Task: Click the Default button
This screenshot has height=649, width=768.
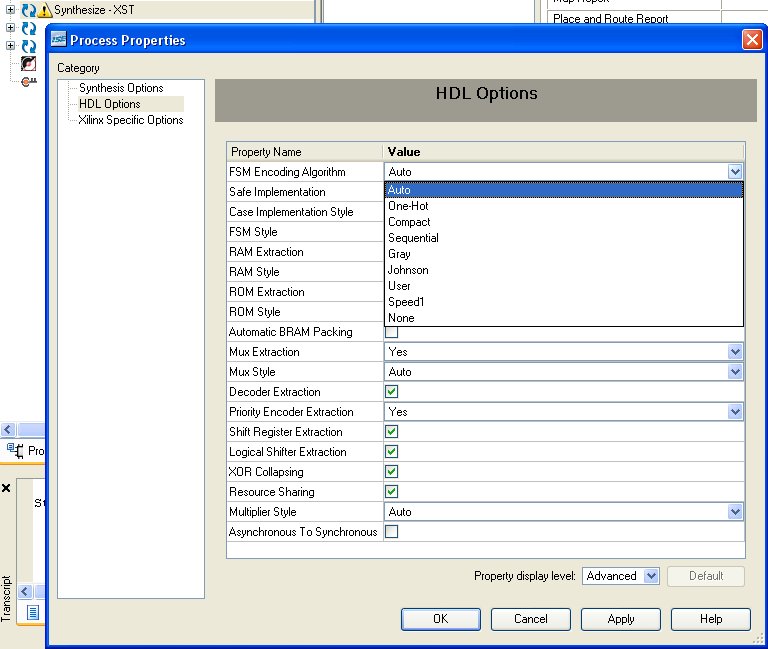Action: pyautogui.click(x=706, y=576)
